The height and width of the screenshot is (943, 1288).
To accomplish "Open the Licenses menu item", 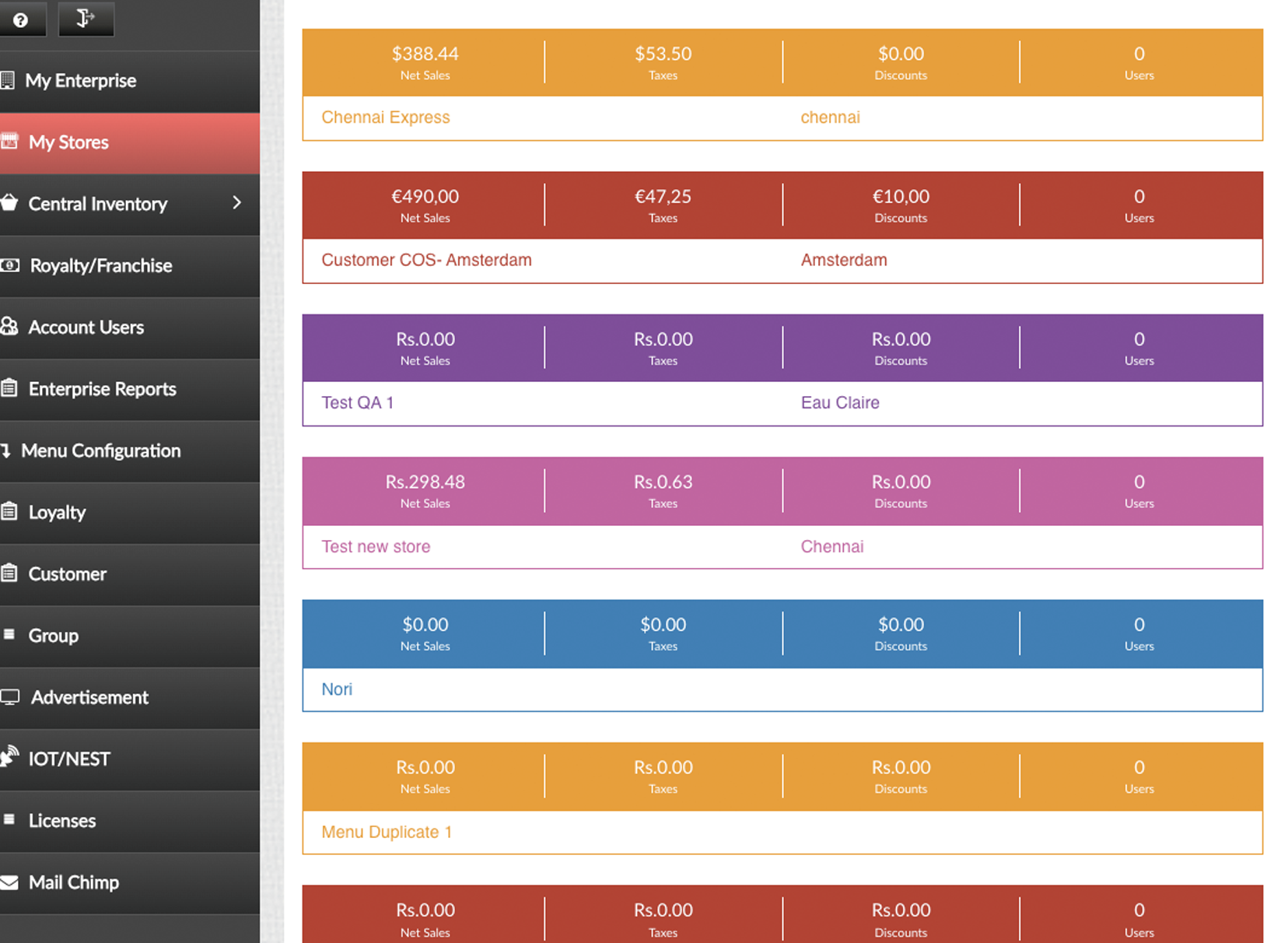I will (x=130, y=821).
